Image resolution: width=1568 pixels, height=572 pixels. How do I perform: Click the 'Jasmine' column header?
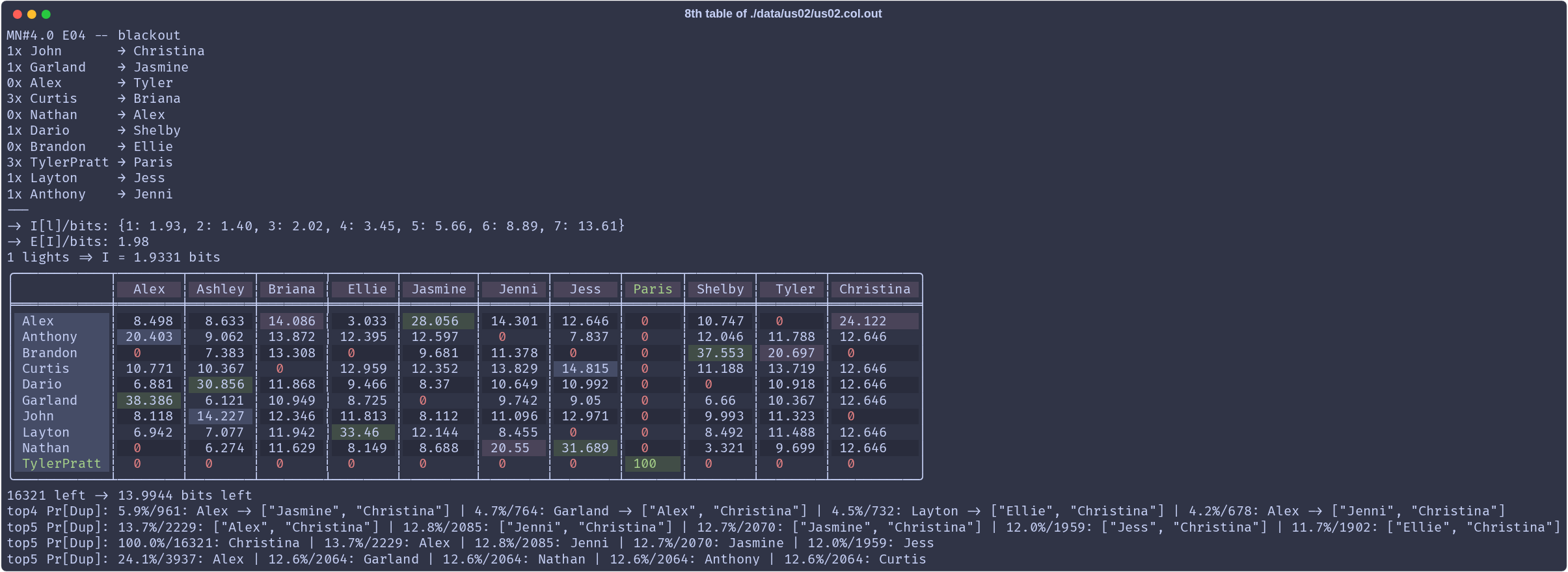[x=439, y=289]
